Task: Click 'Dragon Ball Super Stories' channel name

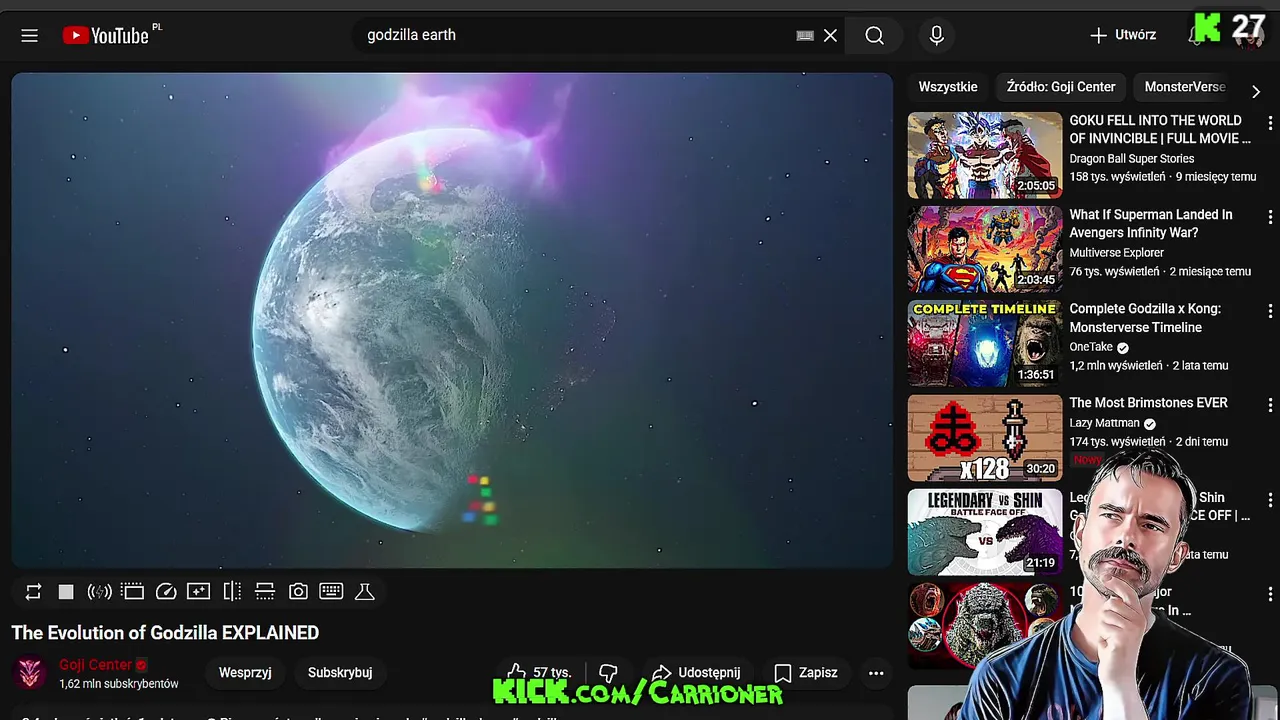Action: pos(1132,159)
